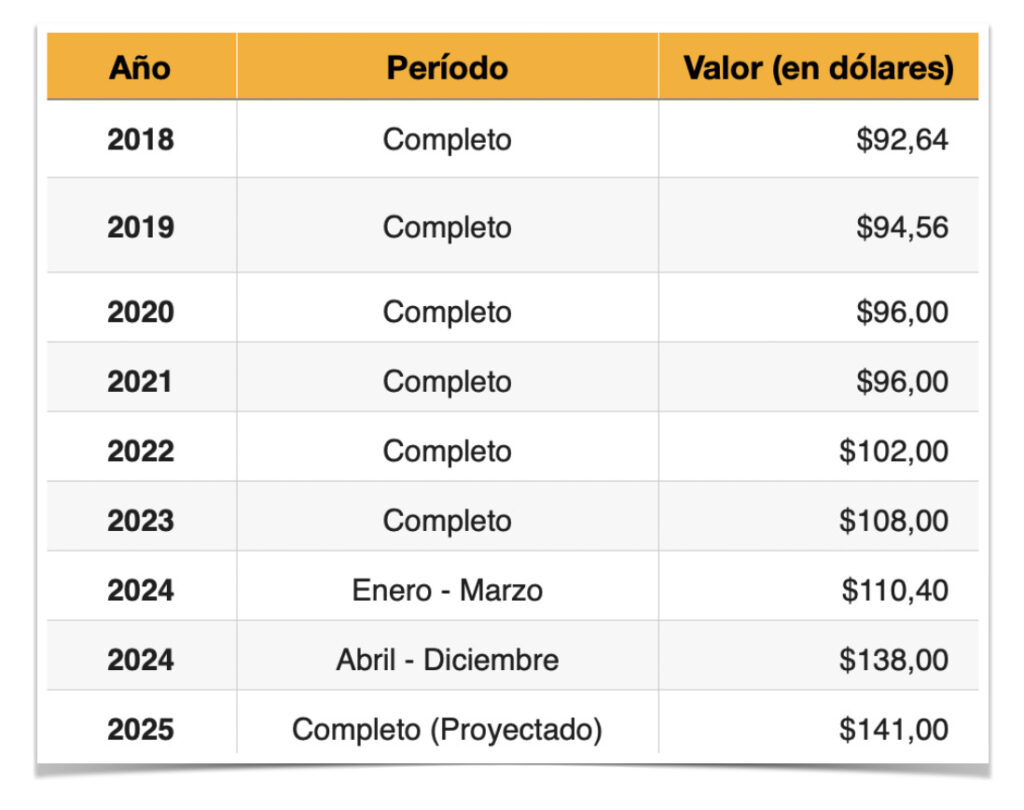
Task: Select the 2023 year cell
Action: [140, 521]
